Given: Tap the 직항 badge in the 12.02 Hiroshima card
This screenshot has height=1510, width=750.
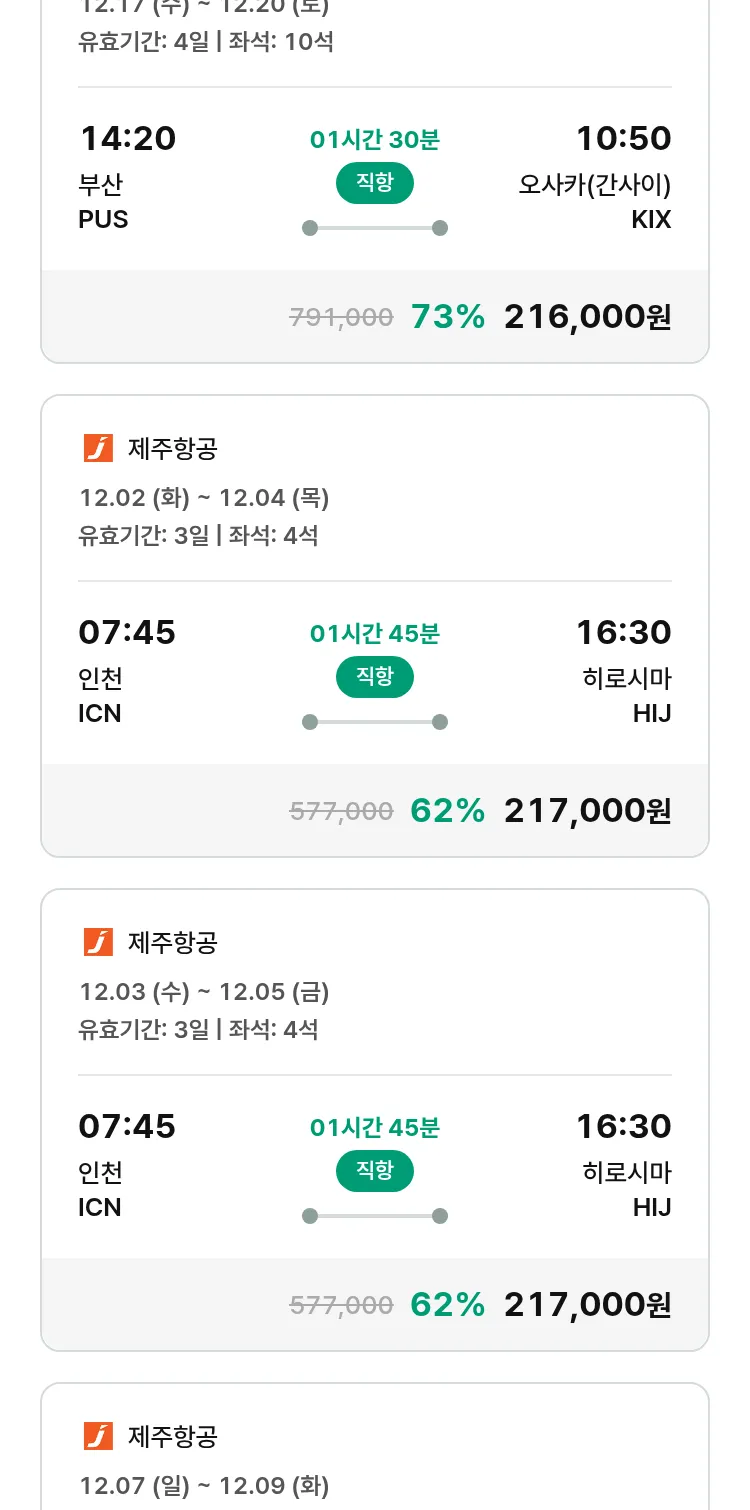Looking at the screenshot, I should click(374, 677).
